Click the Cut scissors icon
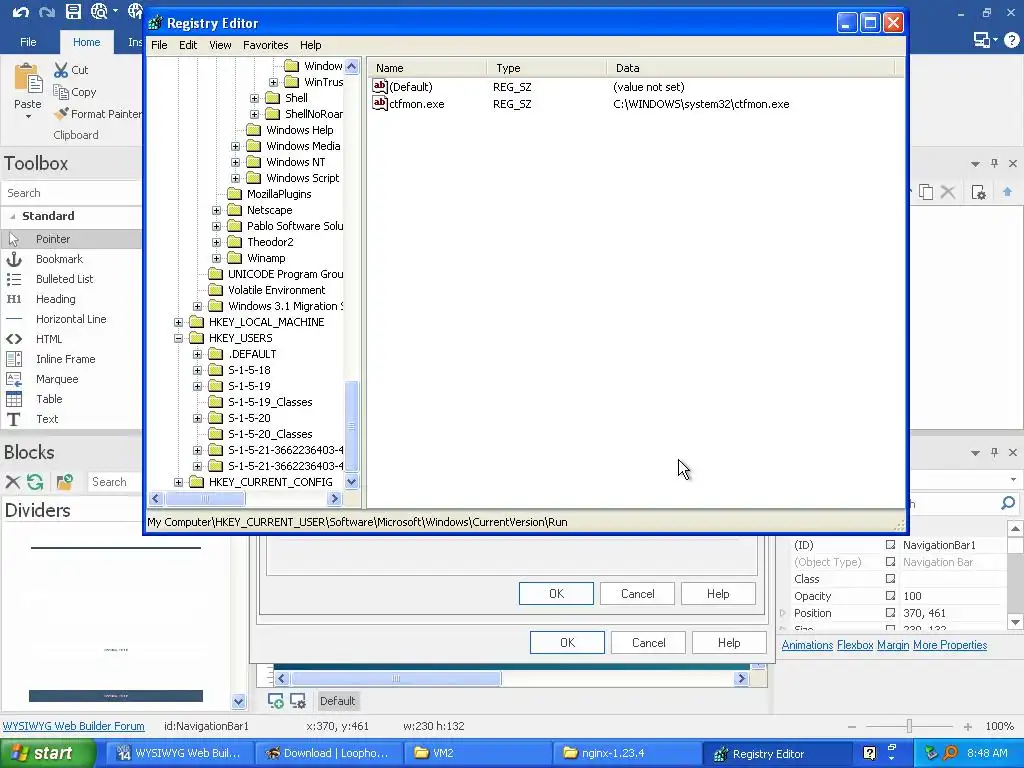This screenshot has width=1024, height=768. tap(61, 70)
